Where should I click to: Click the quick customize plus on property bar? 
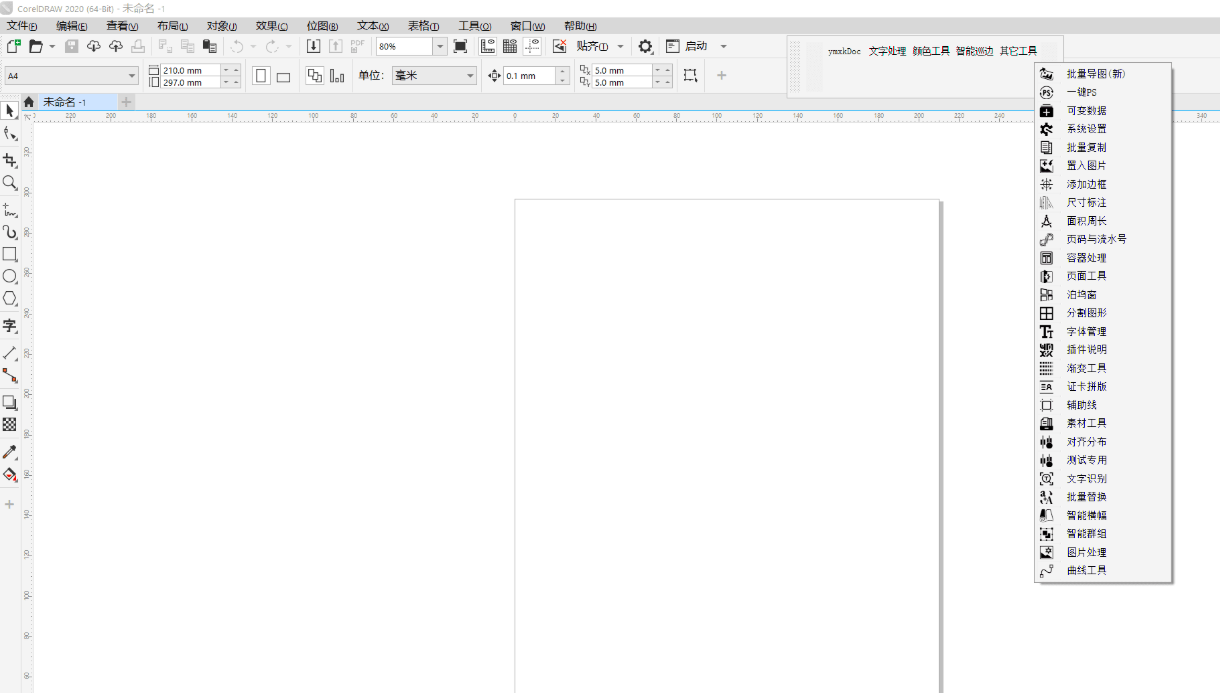(x=722, y=76)
